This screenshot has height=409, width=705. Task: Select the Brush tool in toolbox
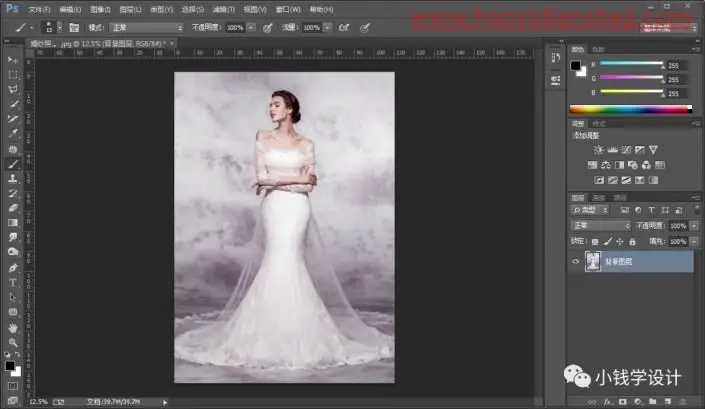click(x=13, y=164)
